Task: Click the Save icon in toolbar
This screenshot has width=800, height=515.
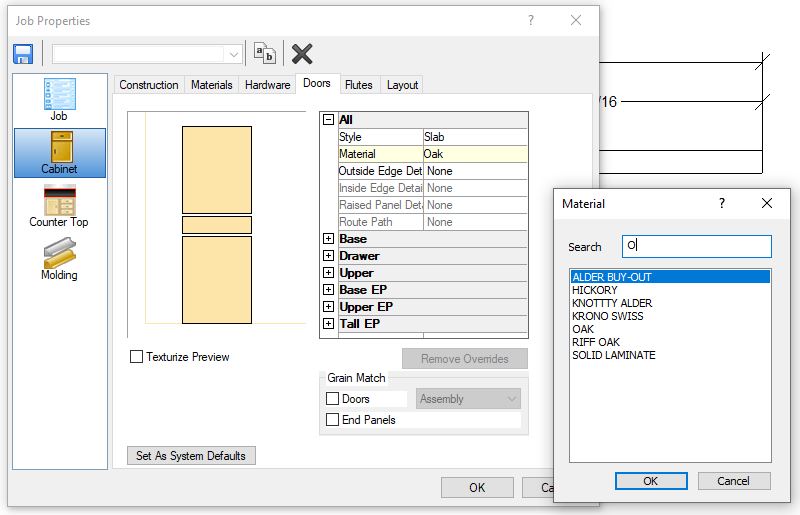Action: click(23, 54)
